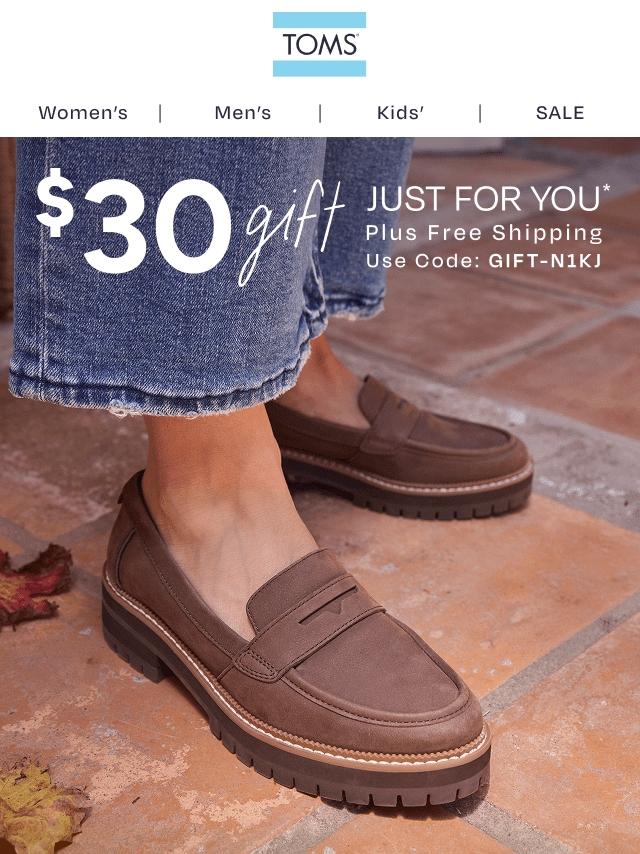
Task: Click the handwritten "gift" script text
Action: tap(291, 233)
